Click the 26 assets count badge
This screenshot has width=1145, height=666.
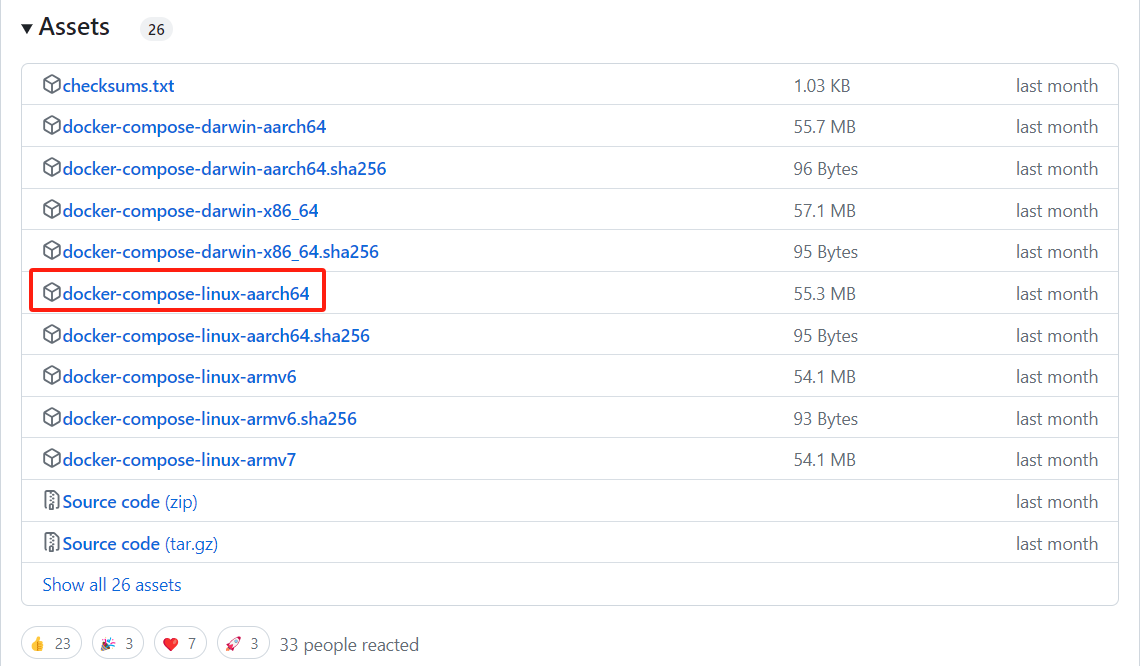pos(156,29)
